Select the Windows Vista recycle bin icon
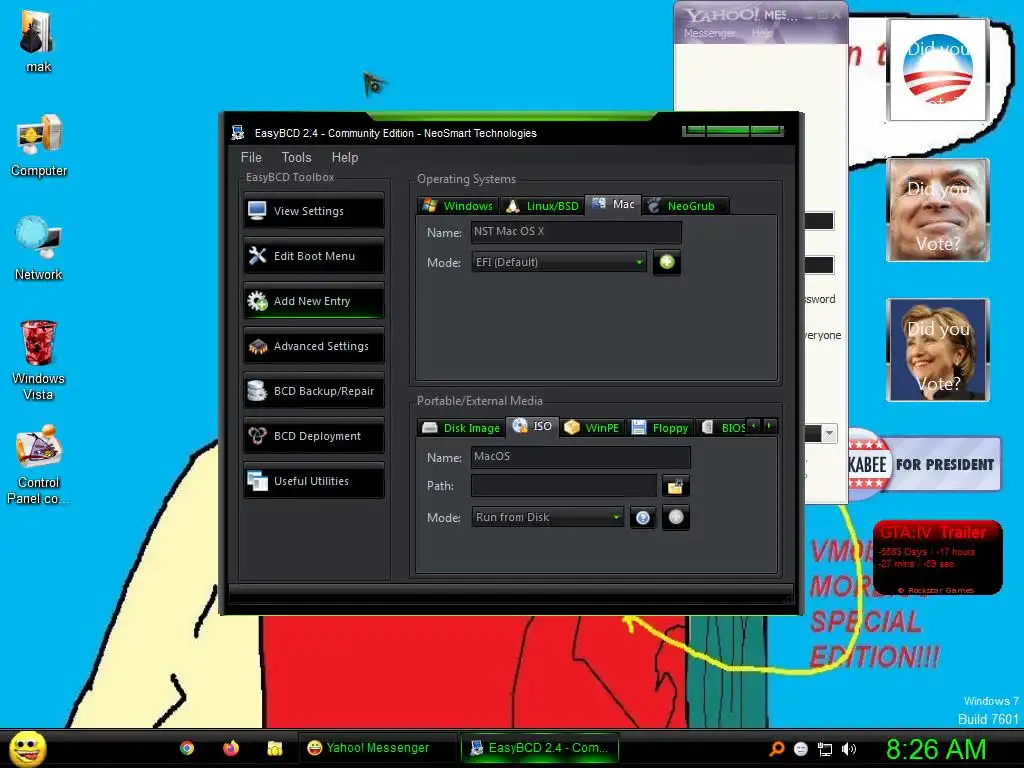The image size is (1024, 768). click(38, 360)
